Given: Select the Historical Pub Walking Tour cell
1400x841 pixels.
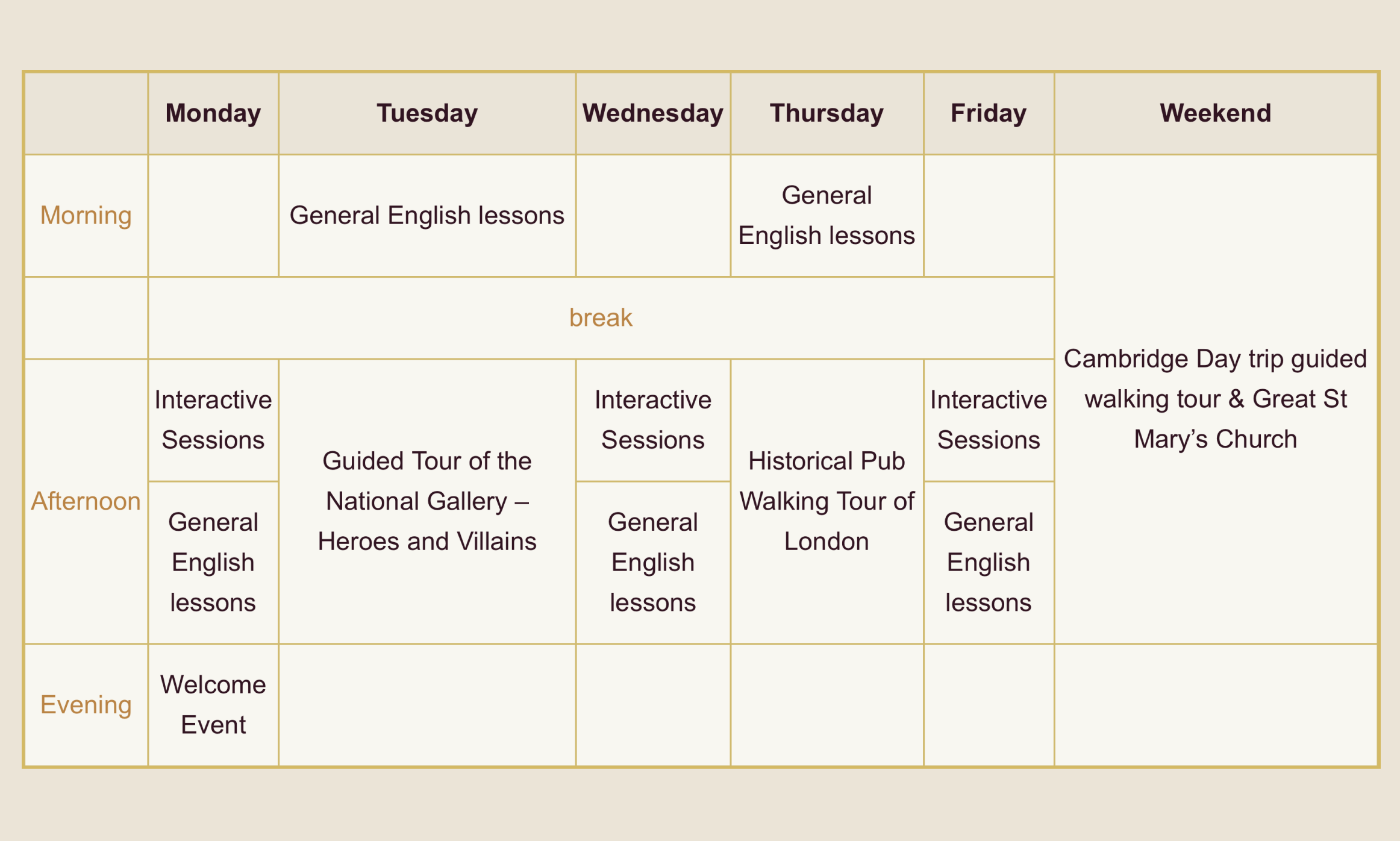Looking at the screenshot, I should pos(827,501).
